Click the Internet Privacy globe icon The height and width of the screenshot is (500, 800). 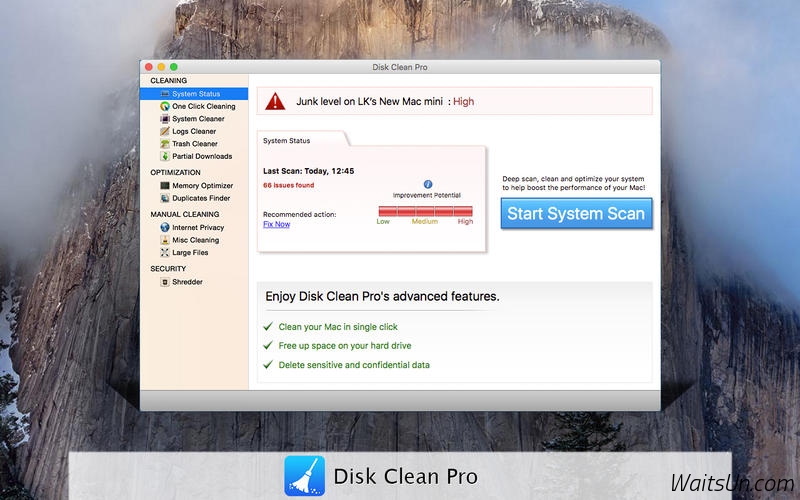(x=165, y=228)
